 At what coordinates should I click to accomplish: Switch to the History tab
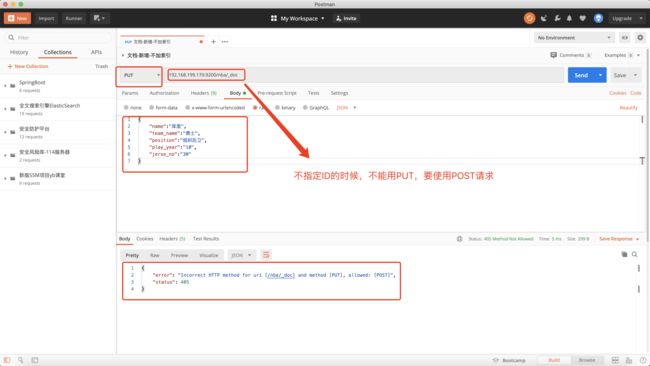point(19,52)
